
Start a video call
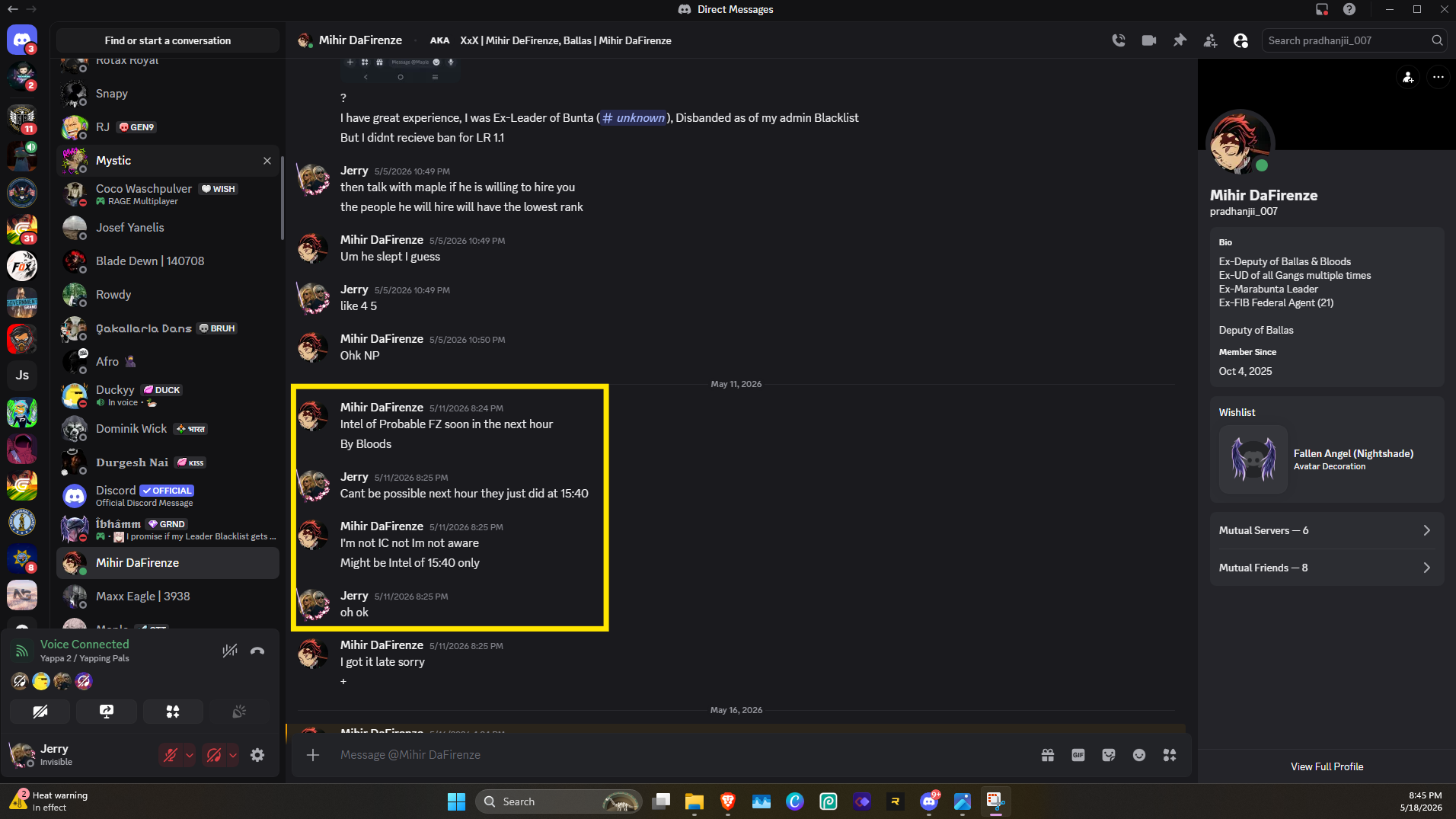pyautogui.click(x=1149, y=40)
